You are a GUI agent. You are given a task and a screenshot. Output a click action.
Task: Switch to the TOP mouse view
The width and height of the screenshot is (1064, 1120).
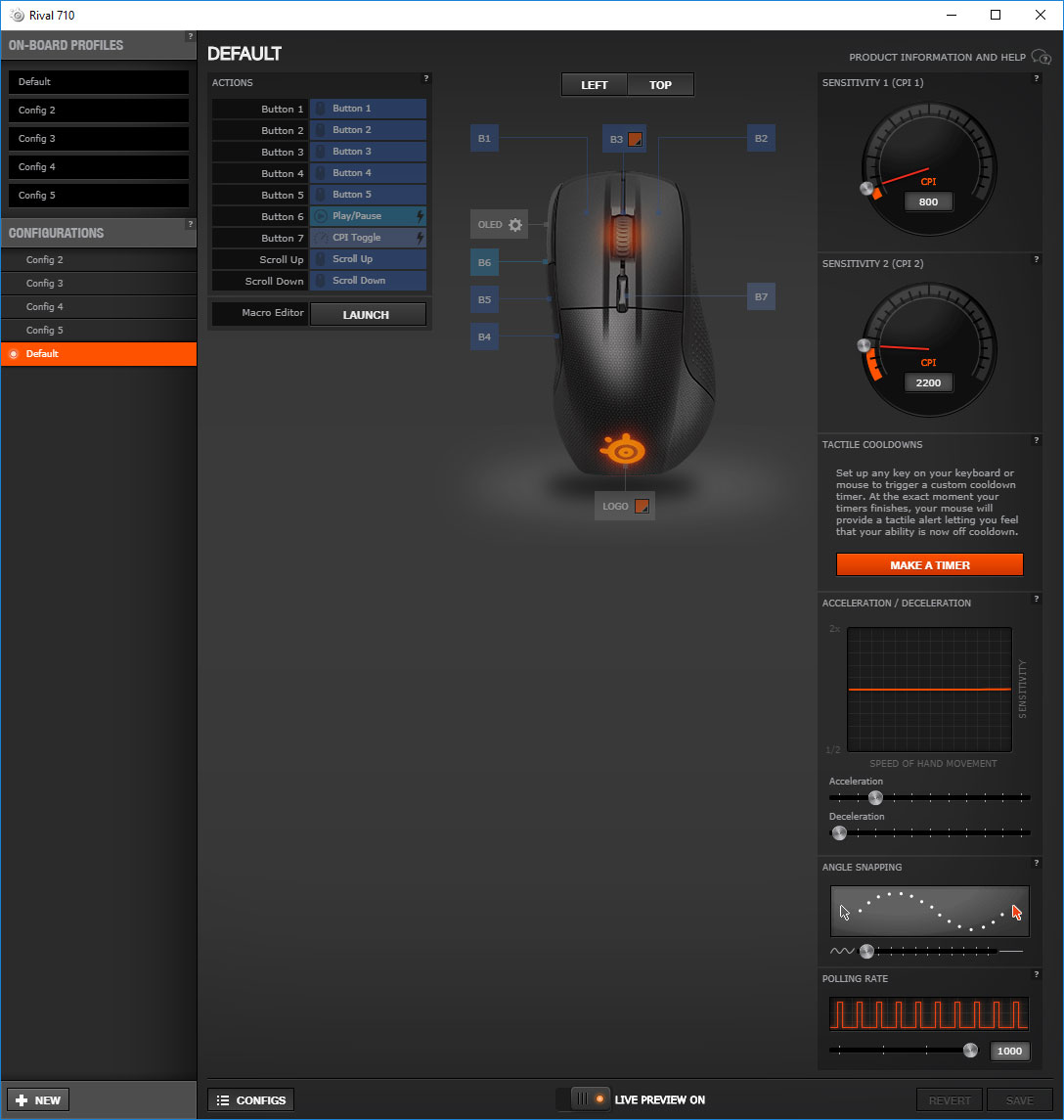click(660, 85)
